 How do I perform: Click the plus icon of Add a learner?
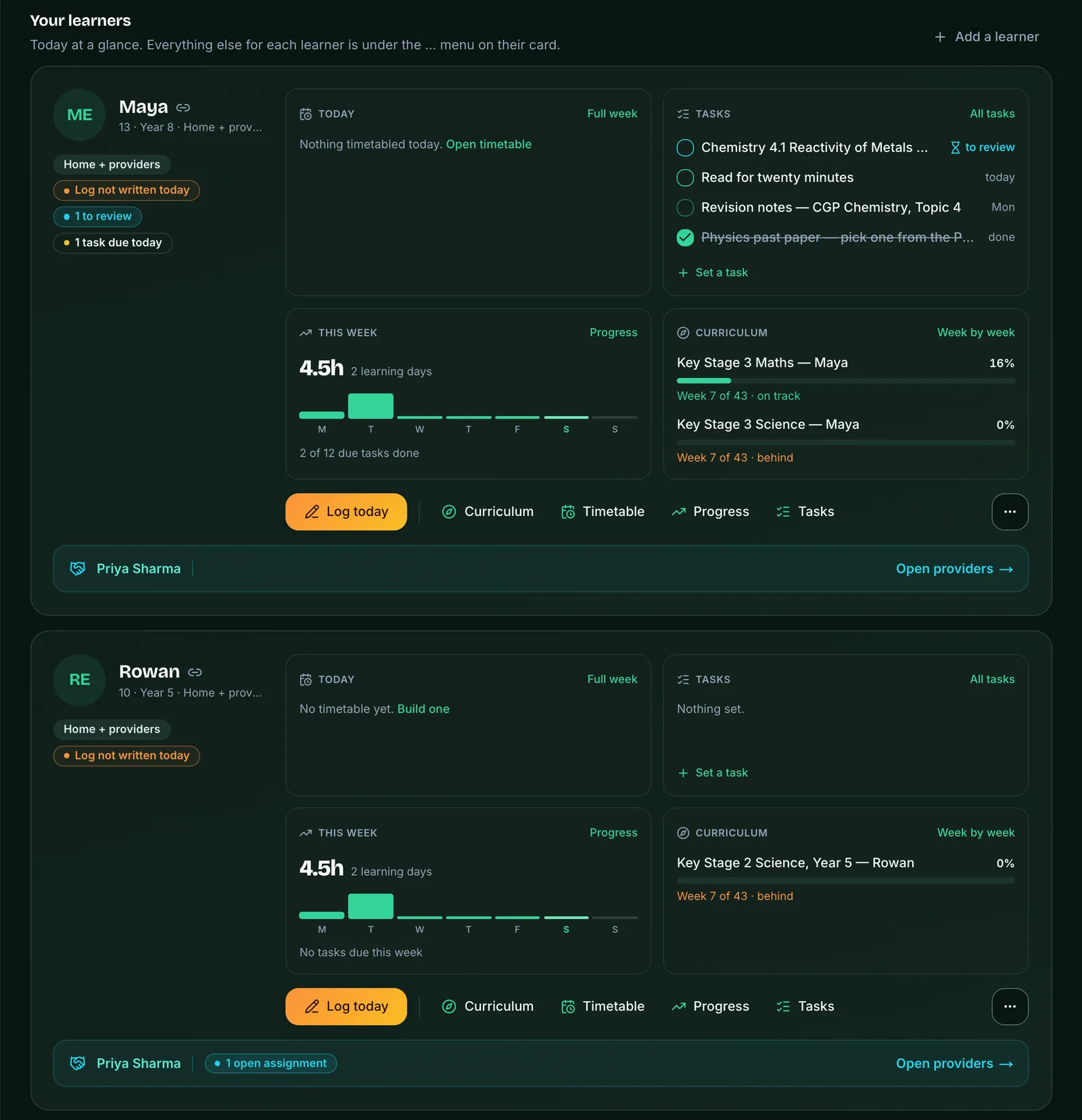pyautogui.click(x=940, y=37)
